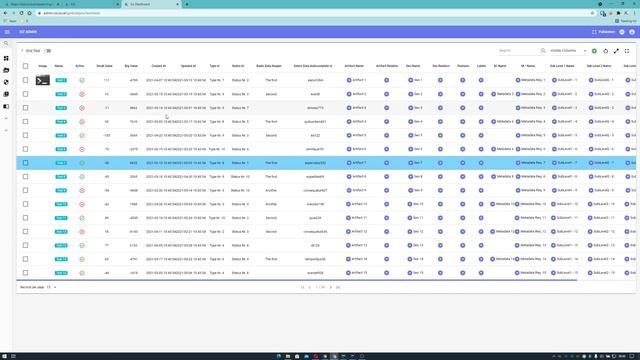Sort by the Small Value column header
640x360 pixels.
pos(104,66)
